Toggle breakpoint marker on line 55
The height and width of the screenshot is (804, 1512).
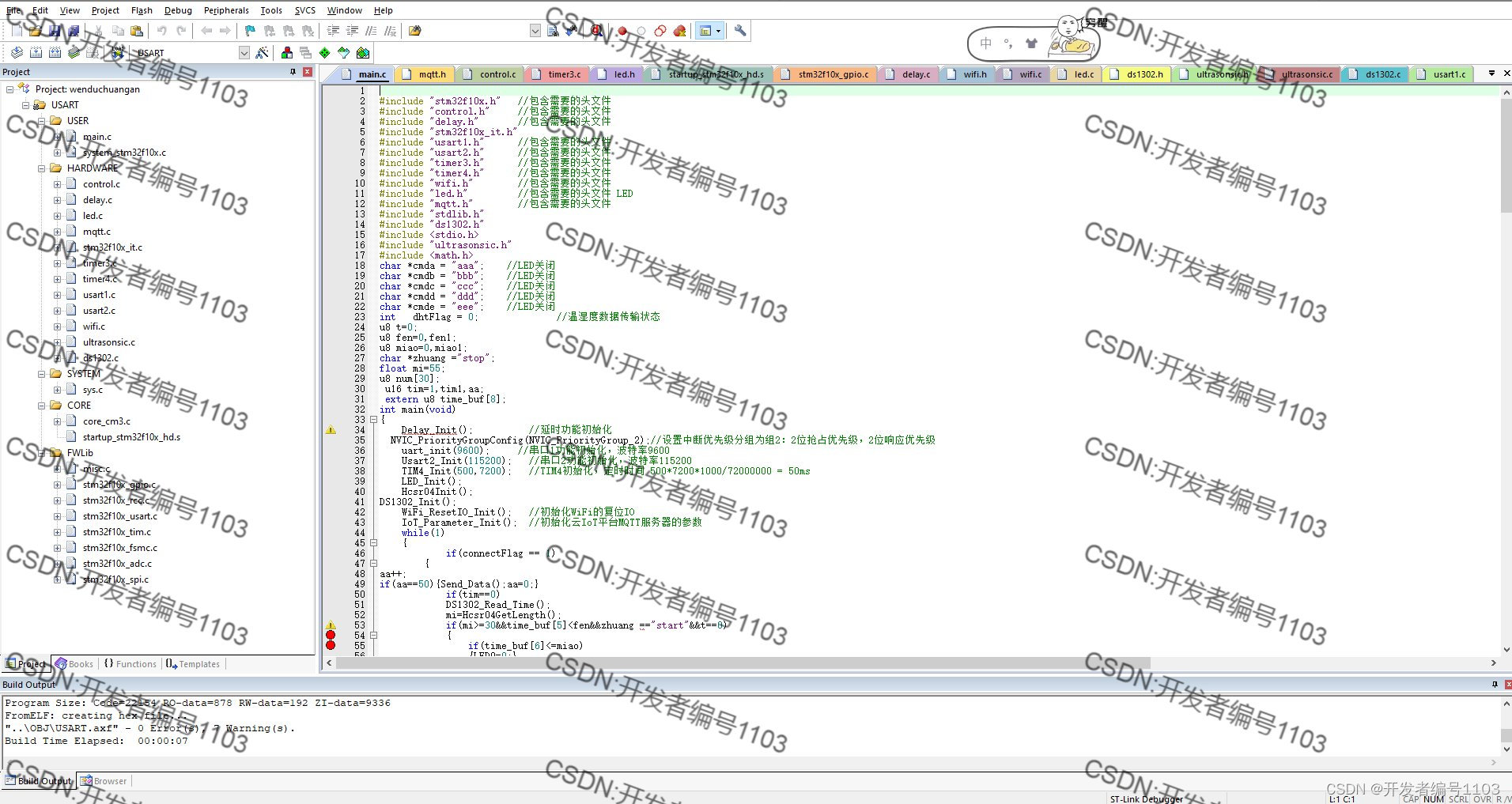pyautogui.click(x=331, y=645)
